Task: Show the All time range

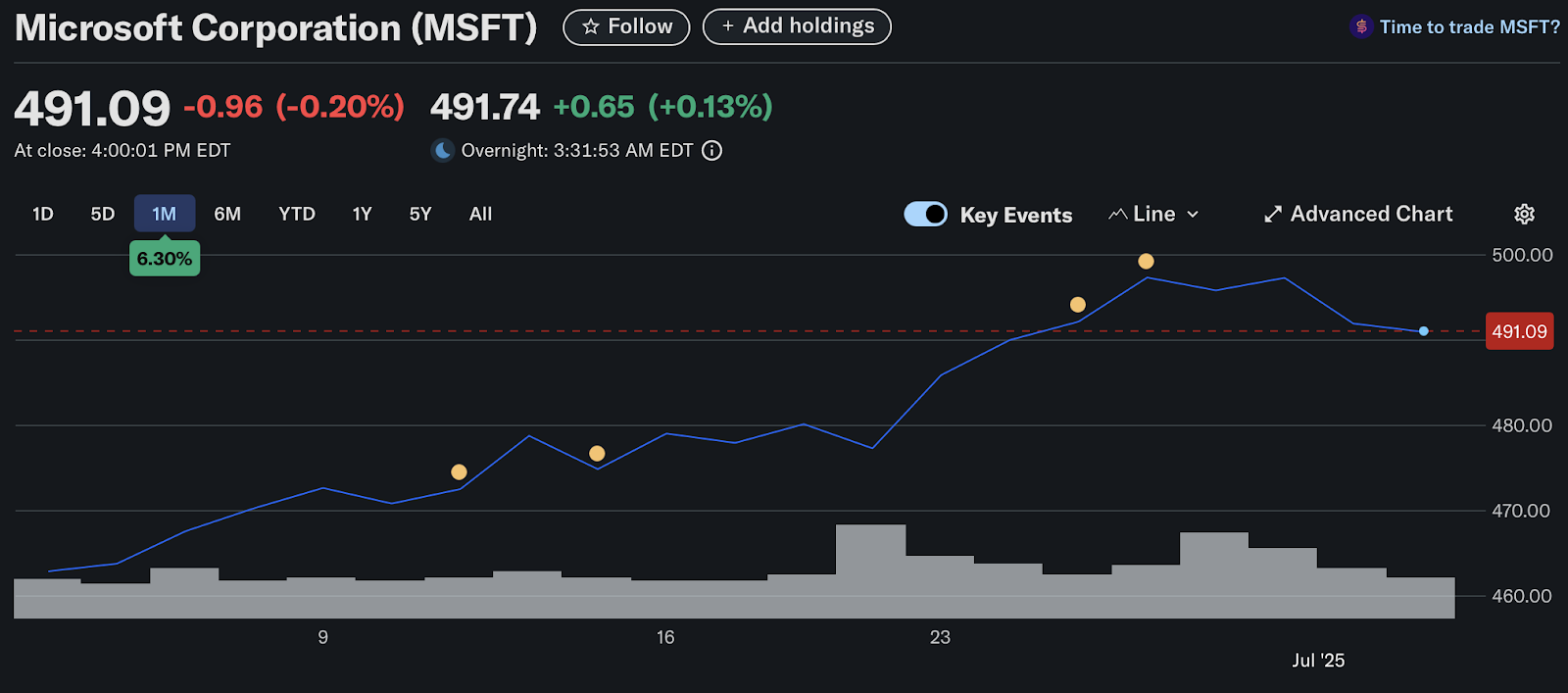Action: tap(480, 214)
